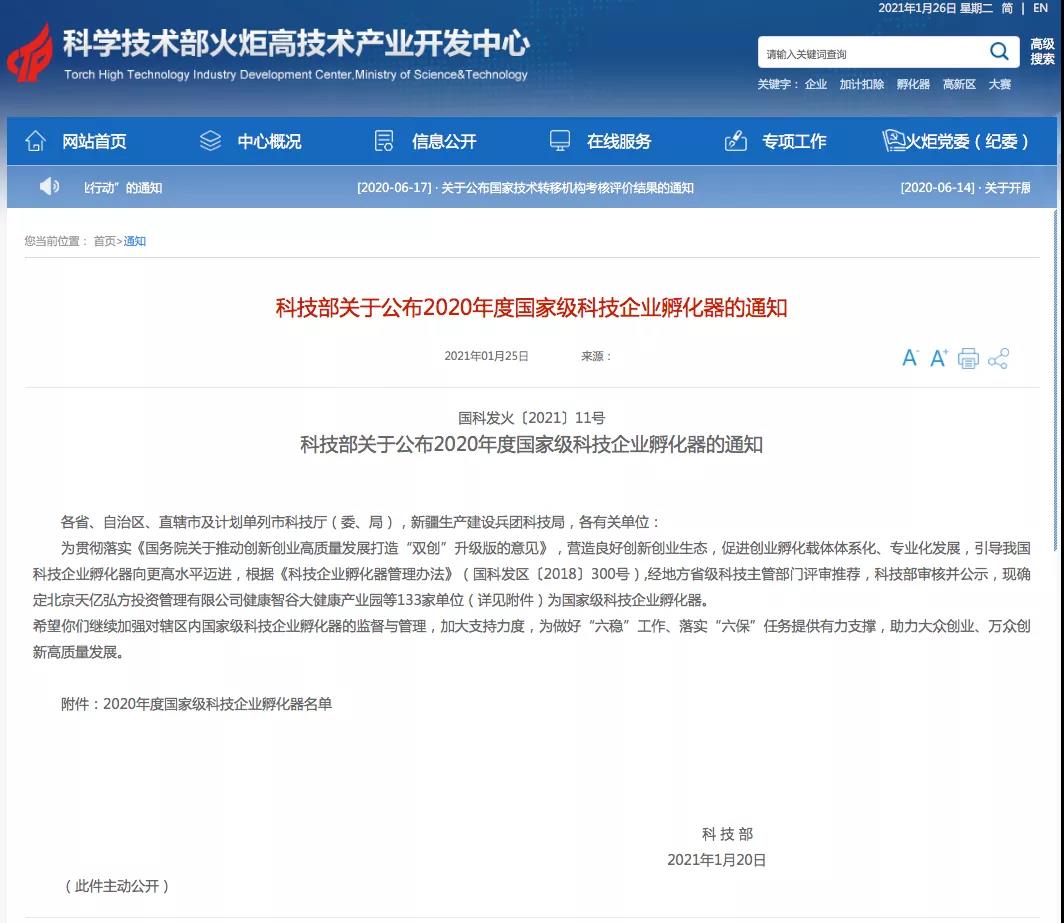Click the "行动"的通知 ticker item
Viewport: 1064px width, 923px height.
coord(123,187)
